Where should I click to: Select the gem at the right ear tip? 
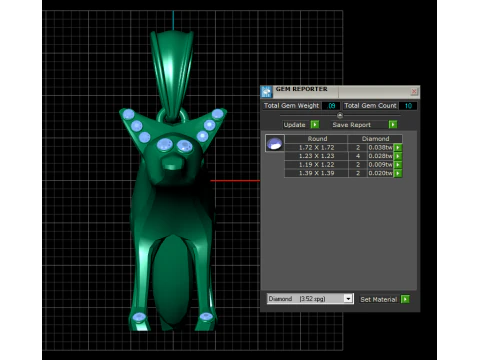[x=217, y=114]
